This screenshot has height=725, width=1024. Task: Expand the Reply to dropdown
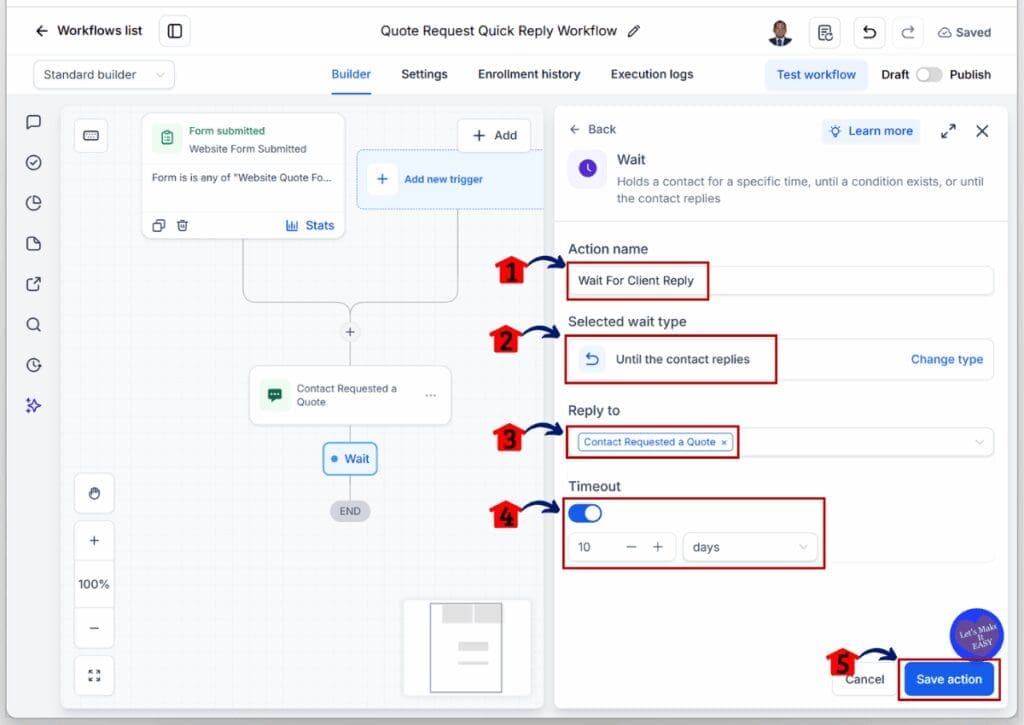point(979,442)
